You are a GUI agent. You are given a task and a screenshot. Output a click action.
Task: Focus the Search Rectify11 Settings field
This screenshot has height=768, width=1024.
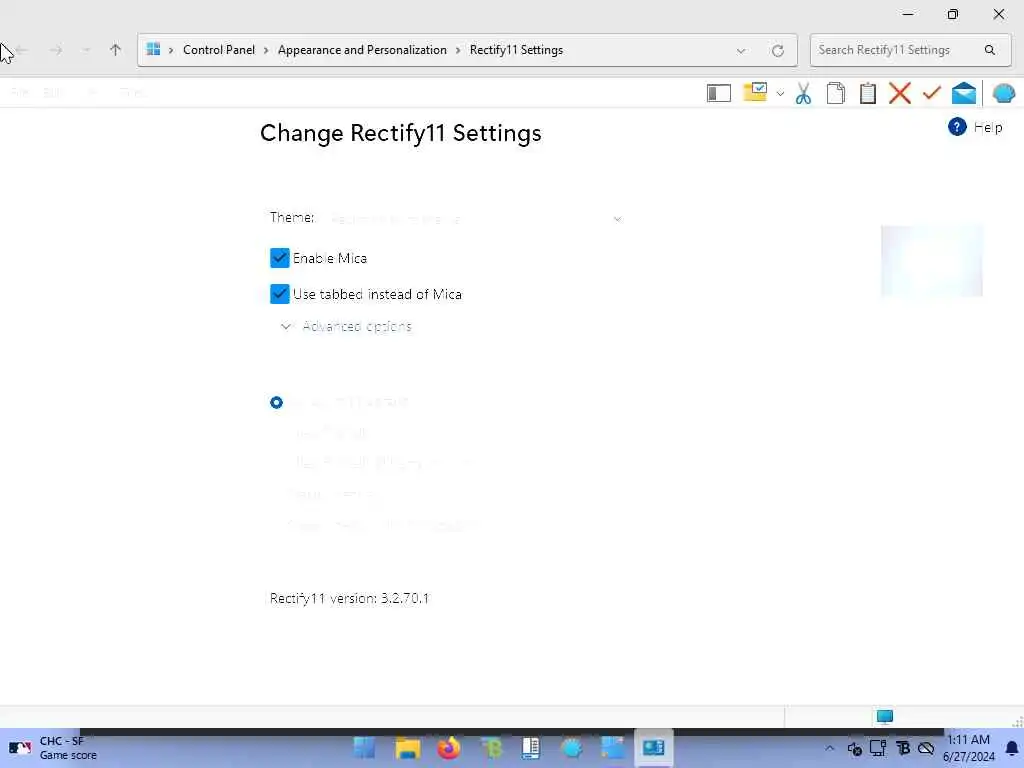coord(910,50)
